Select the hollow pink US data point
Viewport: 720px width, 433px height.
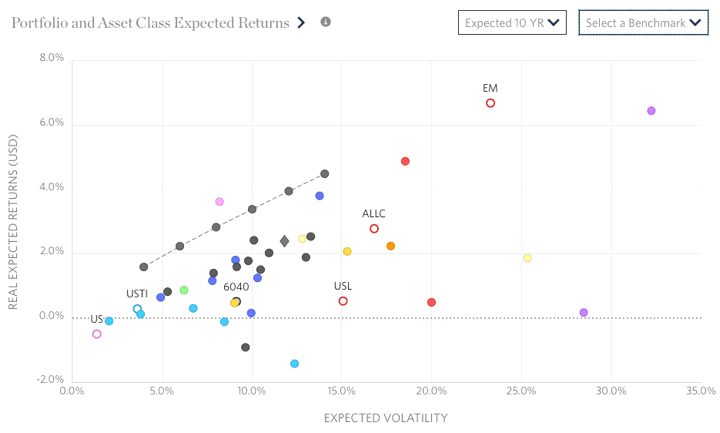click(97, 334)
